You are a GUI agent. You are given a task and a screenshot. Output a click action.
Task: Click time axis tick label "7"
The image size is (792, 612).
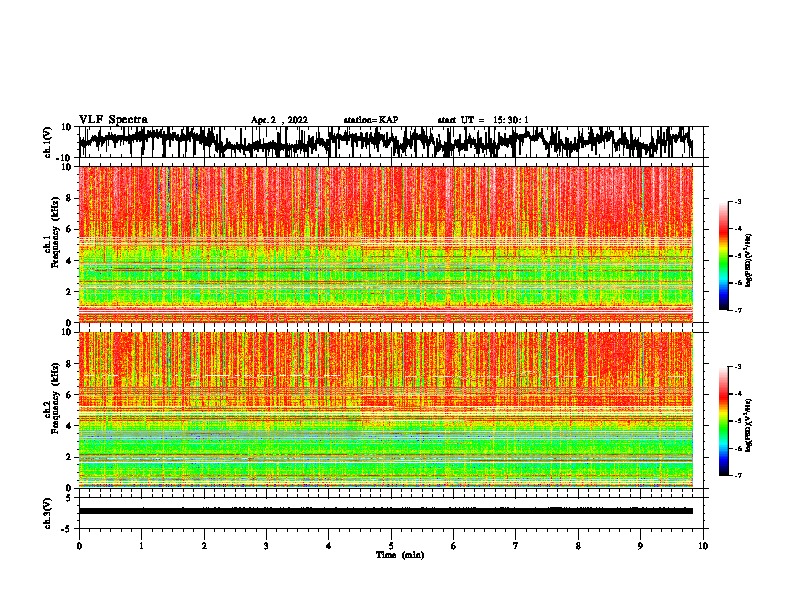tap(516, 546)
